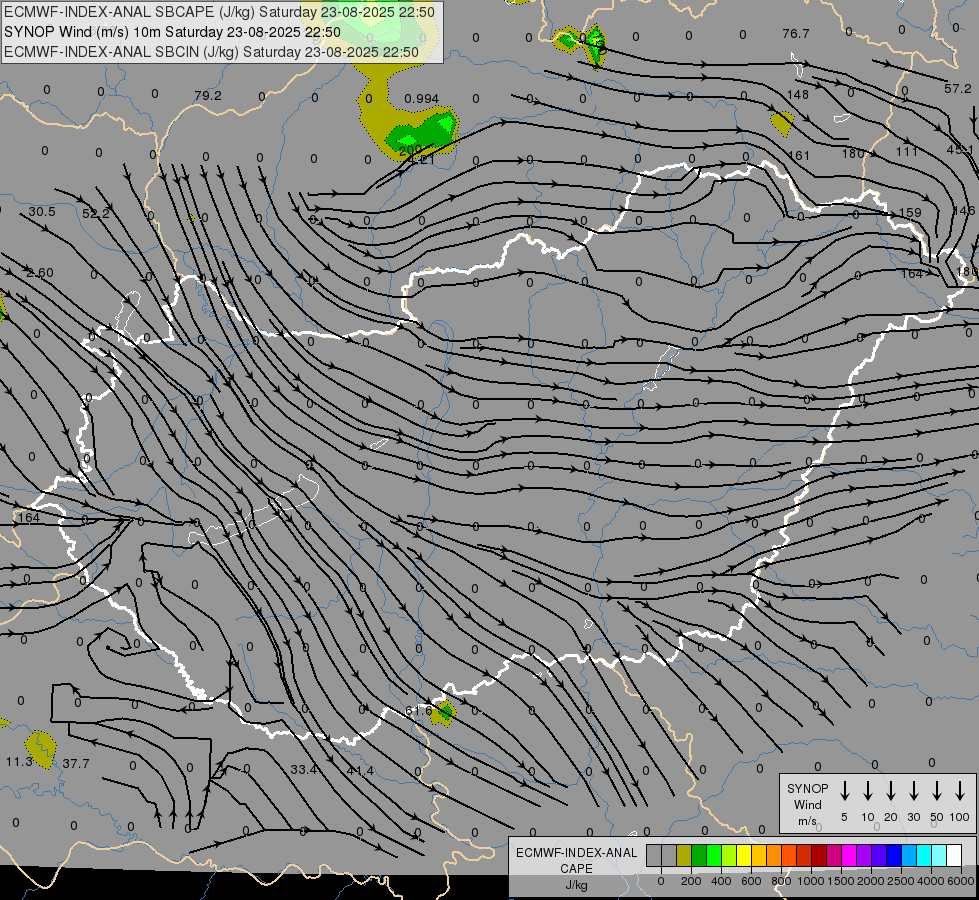The width and height of the screenshot is (979, 900).
Task: Pick the orange swatch above the 800 tick
Action: (774, 856)
